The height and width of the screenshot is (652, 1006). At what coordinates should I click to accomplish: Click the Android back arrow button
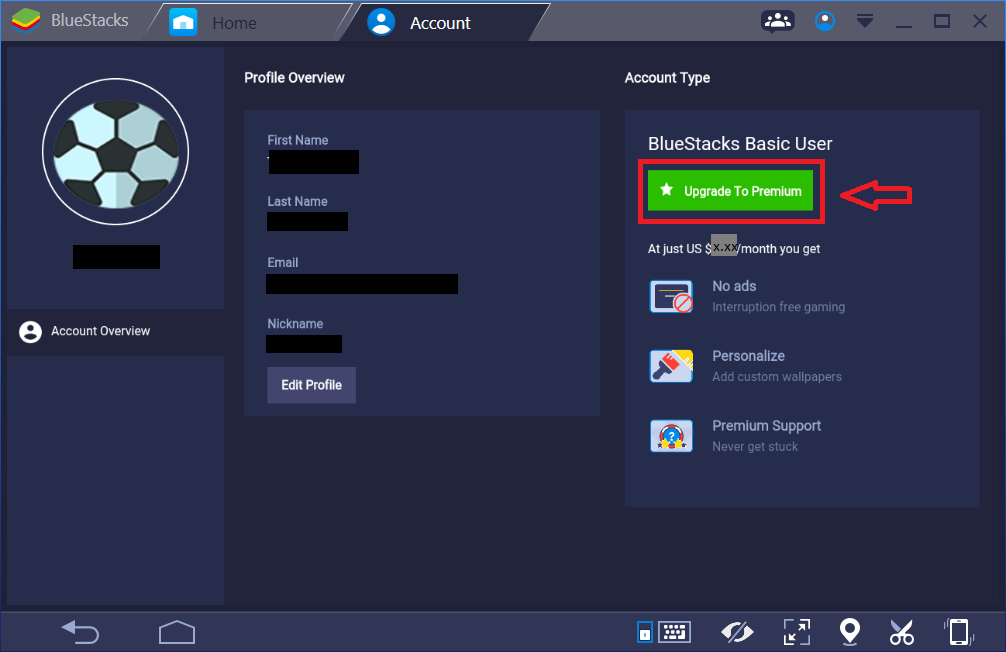click(80, 632)
